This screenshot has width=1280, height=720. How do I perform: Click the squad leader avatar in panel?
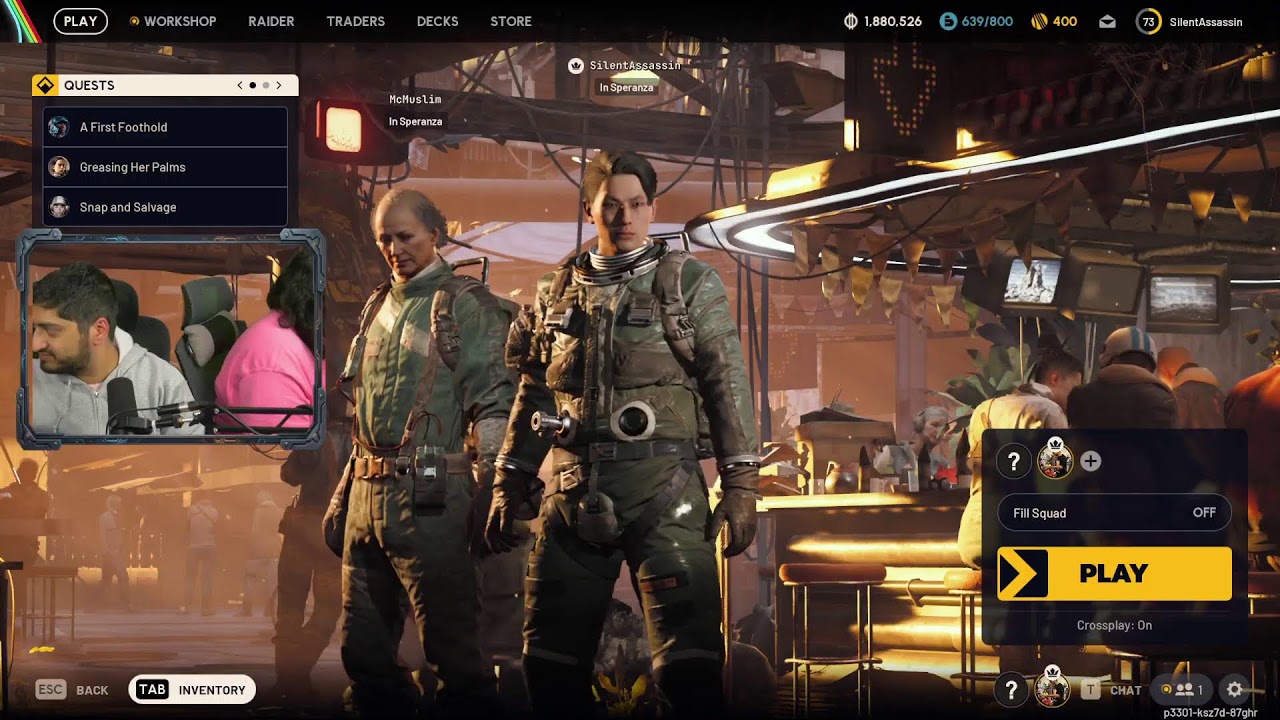point(1054,459)
